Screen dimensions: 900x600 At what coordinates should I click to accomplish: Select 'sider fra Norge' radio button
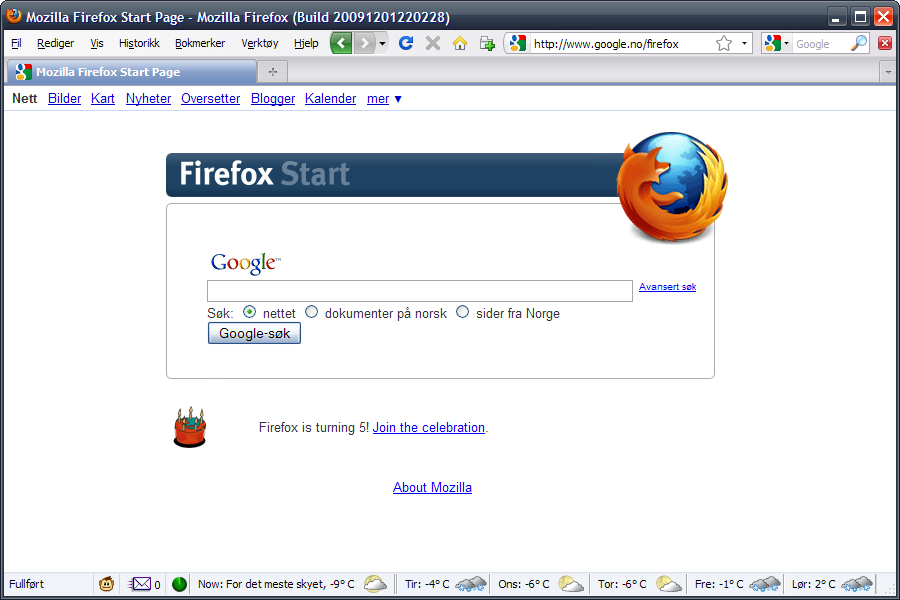point(462,312)
